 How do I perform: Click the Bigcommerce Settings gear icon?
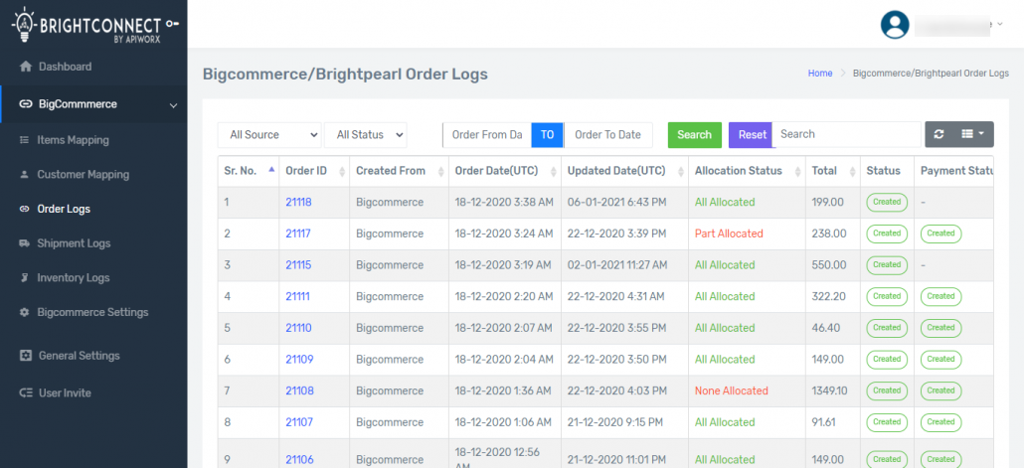(x=24, y=312)
